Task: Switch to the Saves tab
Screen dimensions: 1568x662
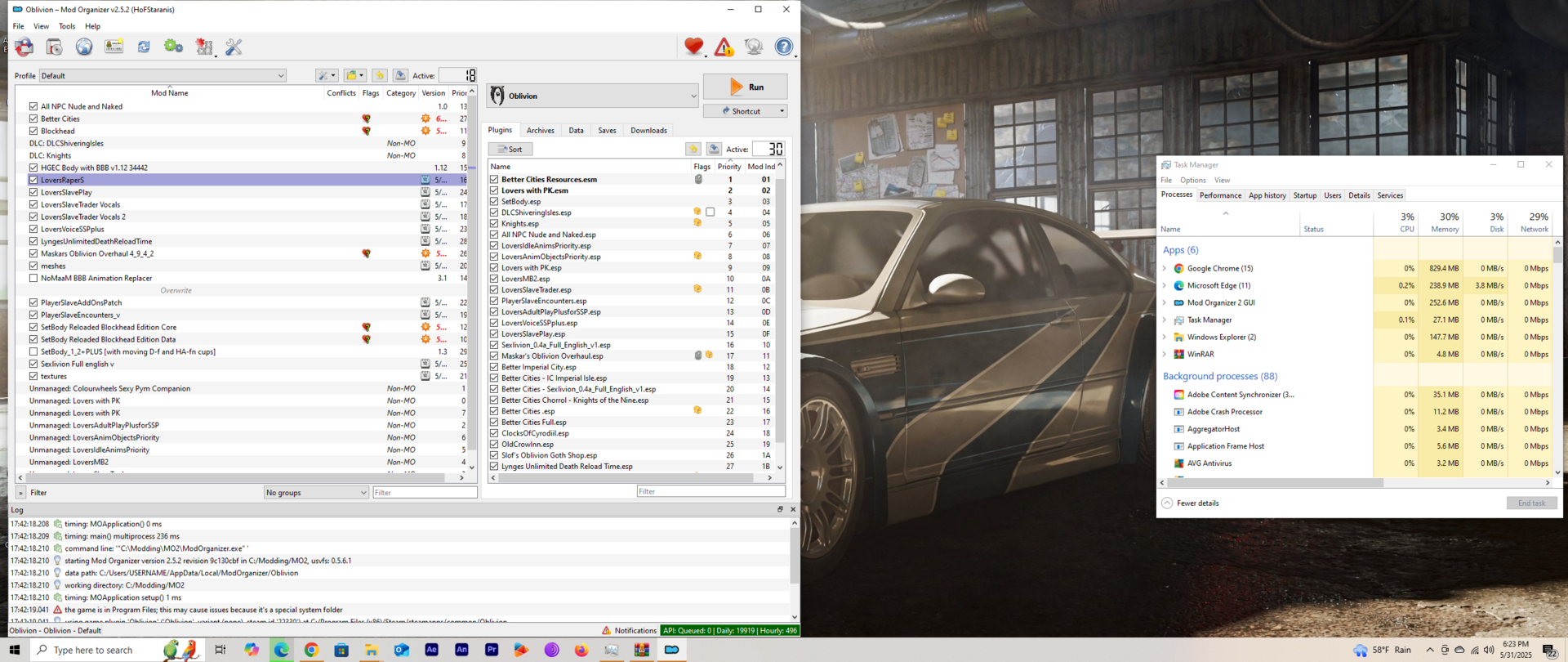Action: [x=607, y=130]
